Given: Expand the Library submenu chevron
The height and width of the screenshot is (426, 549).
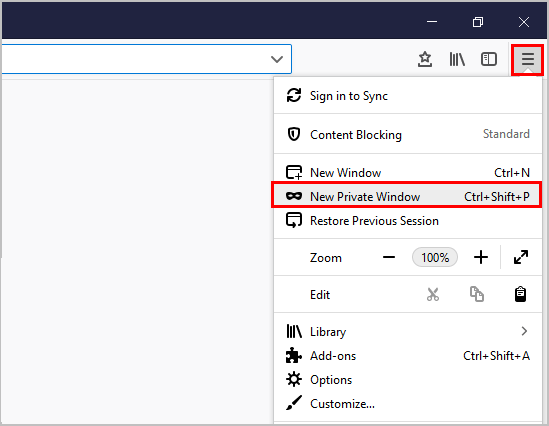Looking at the screenshot, I should coord(524,331).
